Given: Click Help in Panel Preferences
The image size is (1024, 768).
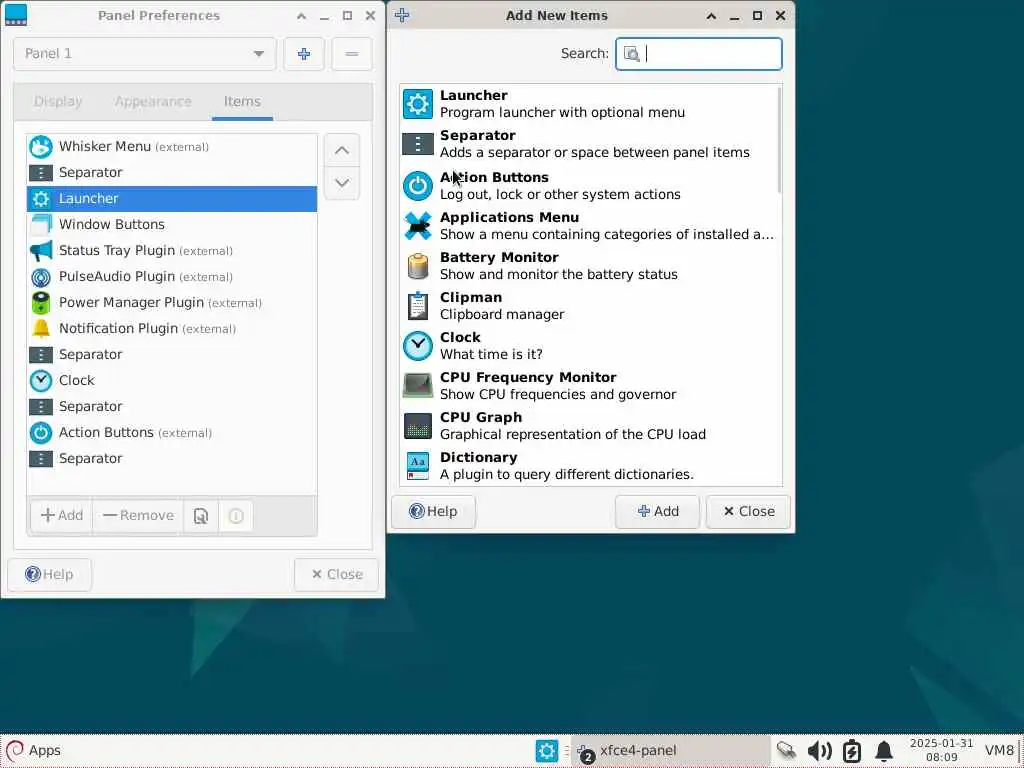Looking at the screenshot, I should 49,575.
